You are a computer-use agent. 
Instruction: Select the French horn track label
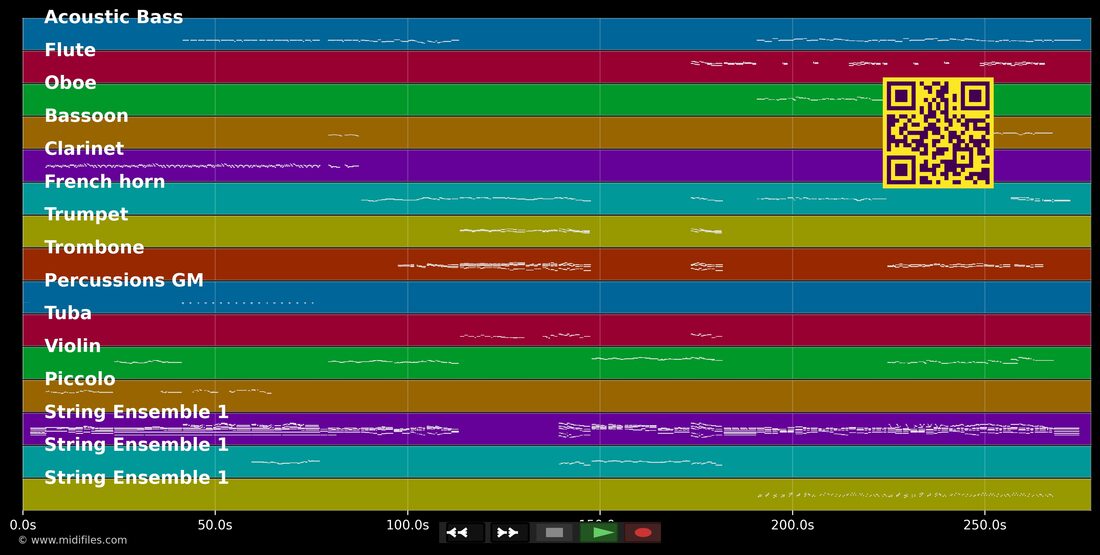click(x=105, y=182)
